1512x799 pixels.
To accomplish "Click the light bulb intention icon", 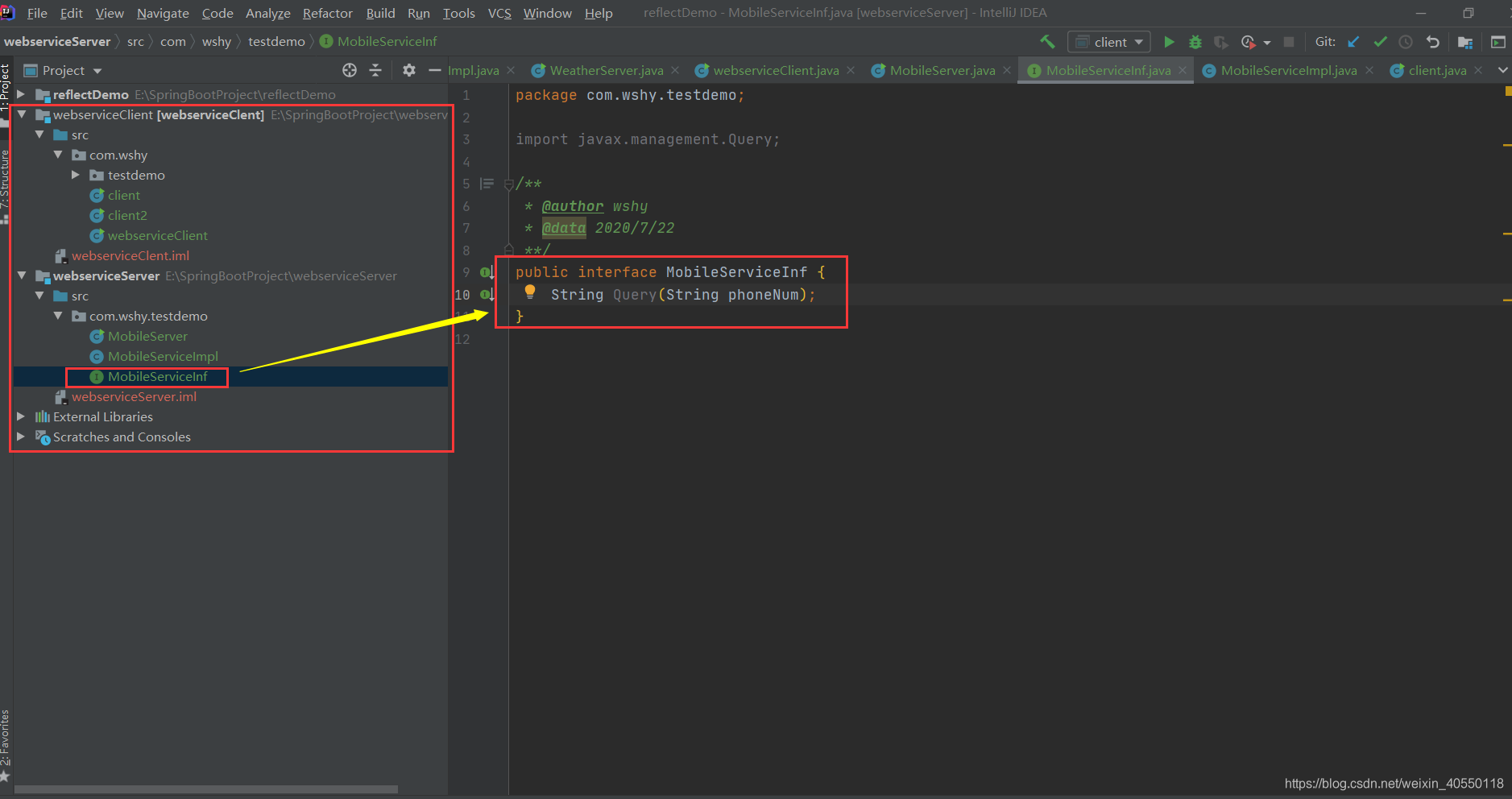I will (x=530, y=292).
